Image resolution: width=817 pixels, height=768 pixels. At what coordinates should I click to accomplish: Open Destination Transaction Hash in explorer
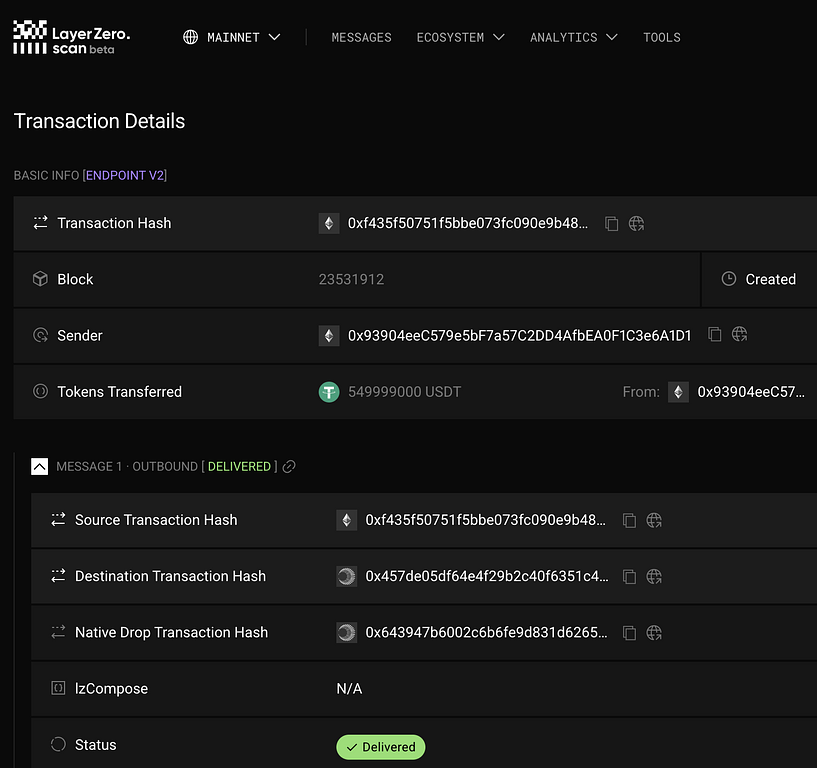point(654,576)
